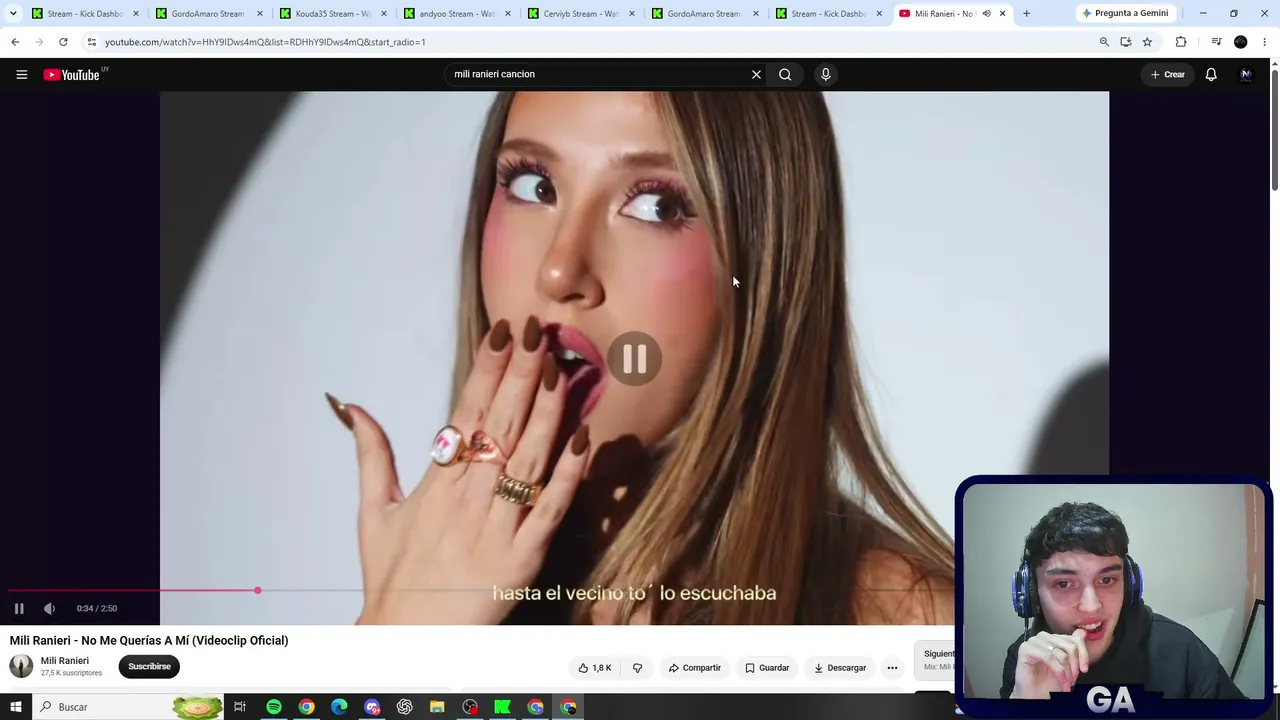Clear the YouTube search query

pos(756,74)
